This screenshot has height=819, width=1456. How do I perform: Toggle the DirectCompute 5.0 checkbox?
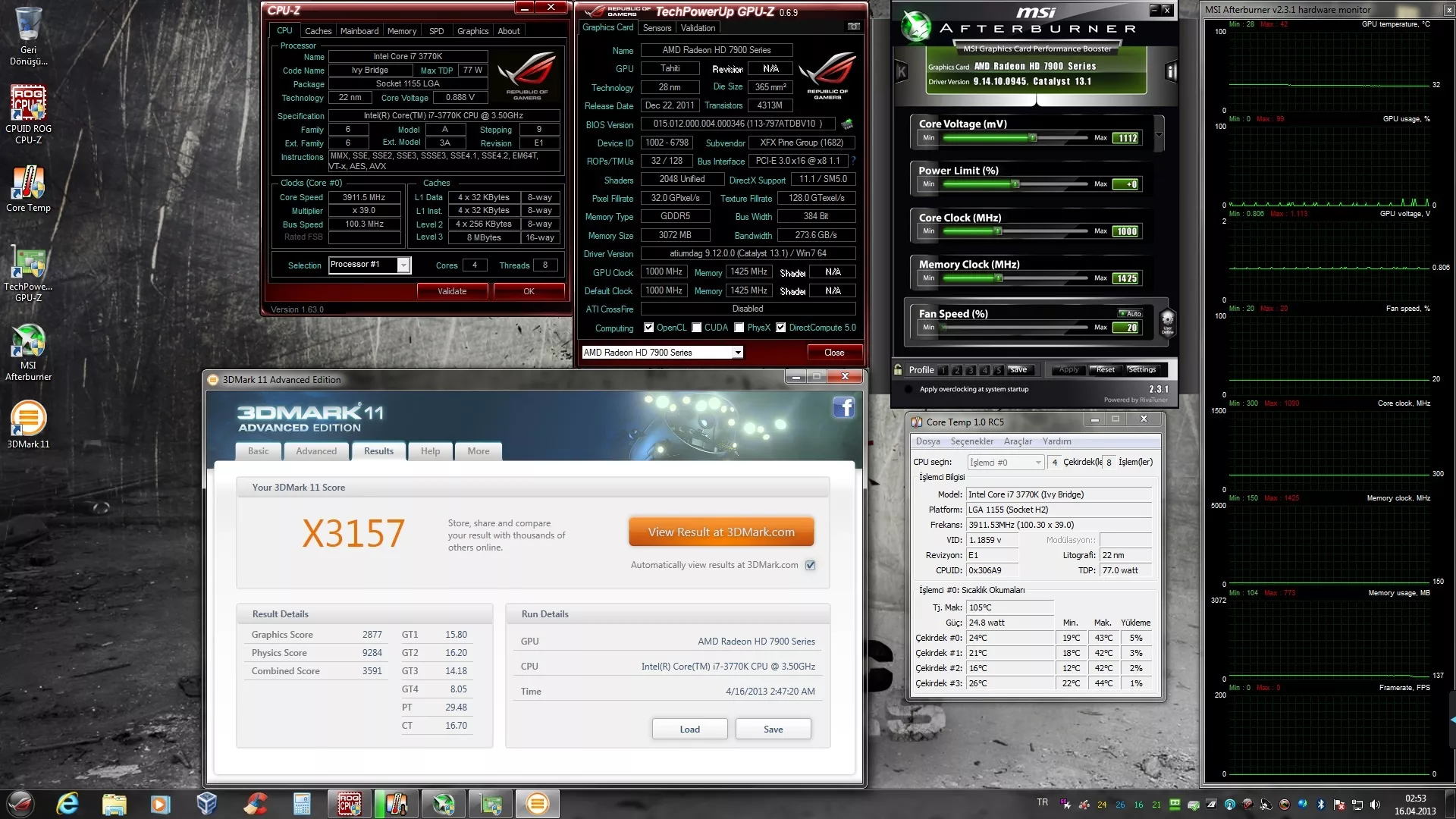pyautogui.click(x=780, y=328)
